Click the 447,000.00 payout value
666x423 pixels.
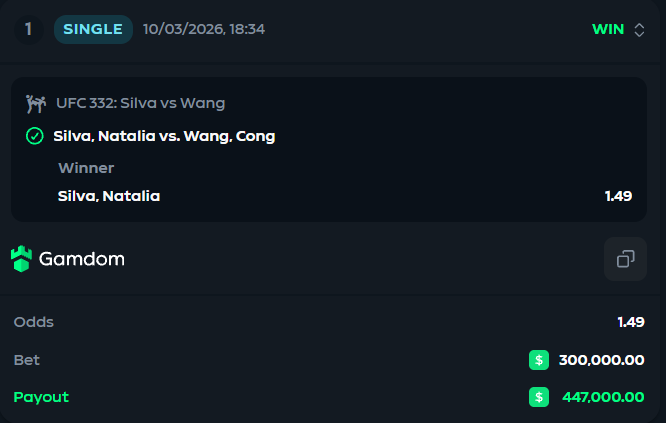click(x=603, y=397)
